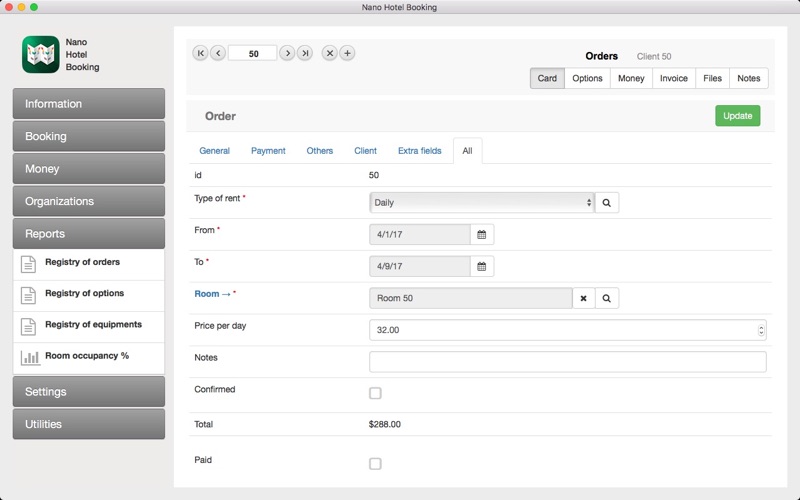Click the Client 50 label

654,57
